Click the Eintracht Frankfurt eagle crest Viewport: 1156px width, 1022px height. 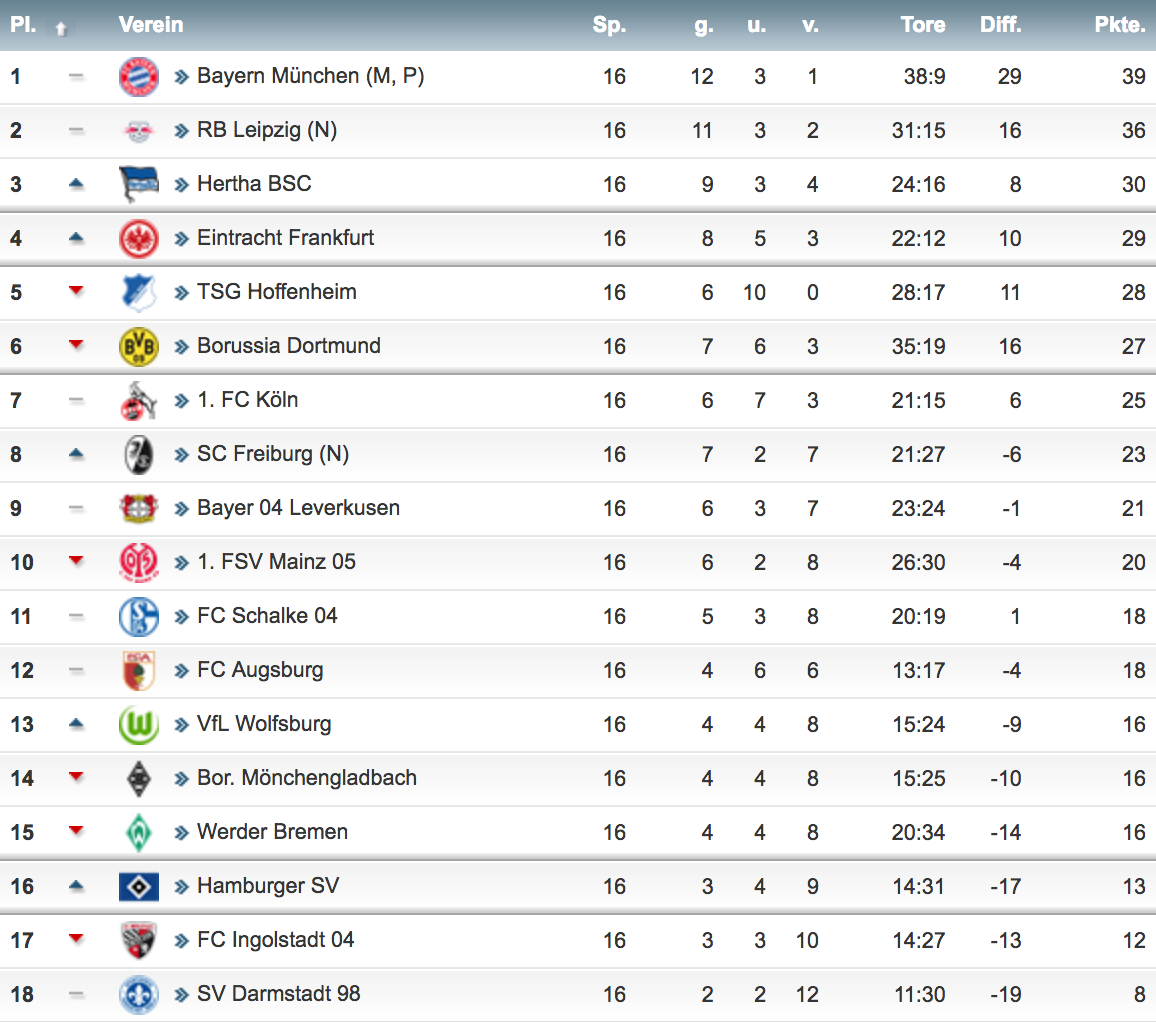(x=138, y=239)
